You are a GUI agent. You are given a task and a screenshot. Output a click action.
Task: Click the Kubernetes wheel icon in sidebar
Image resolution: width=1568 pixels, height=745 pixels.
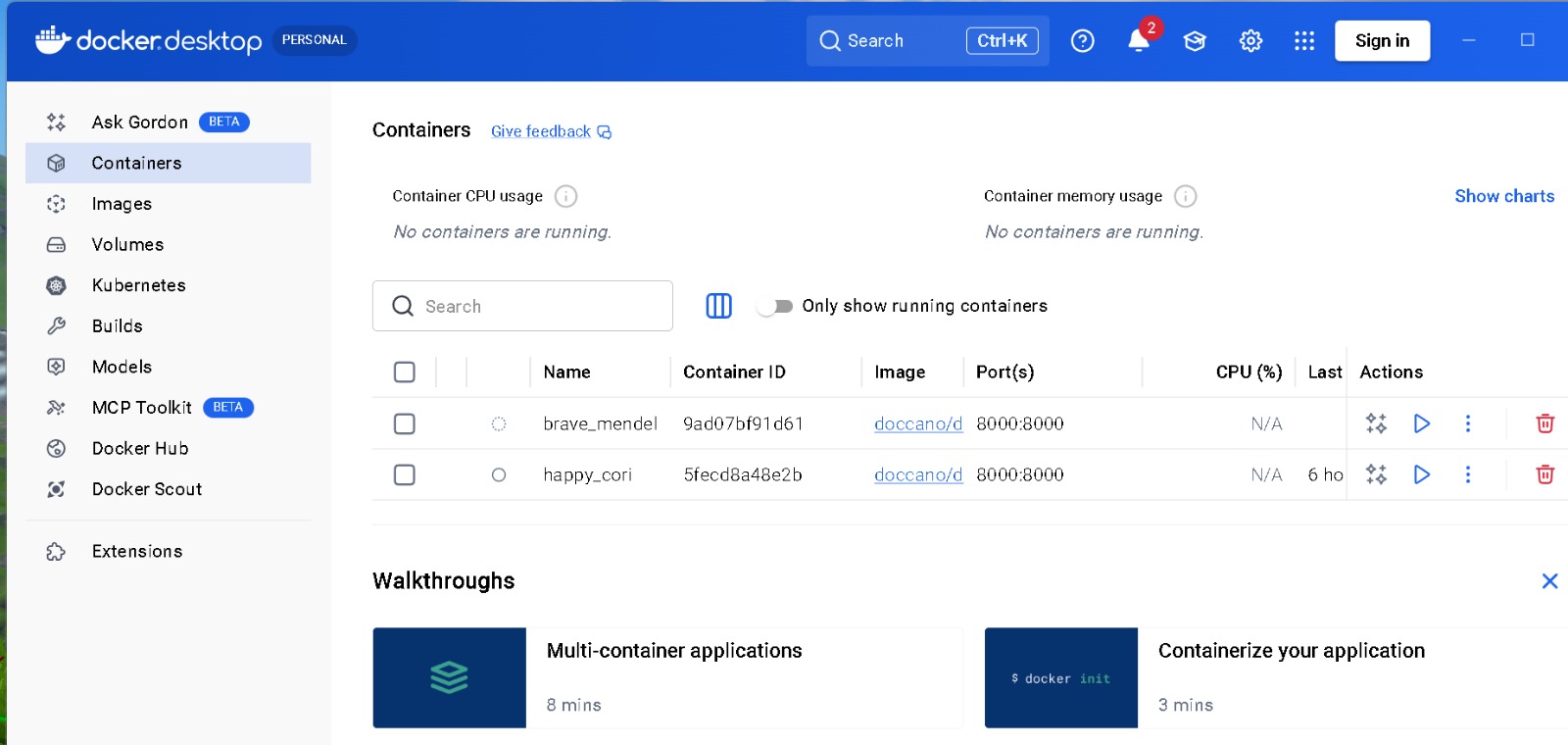click(56, 285)
